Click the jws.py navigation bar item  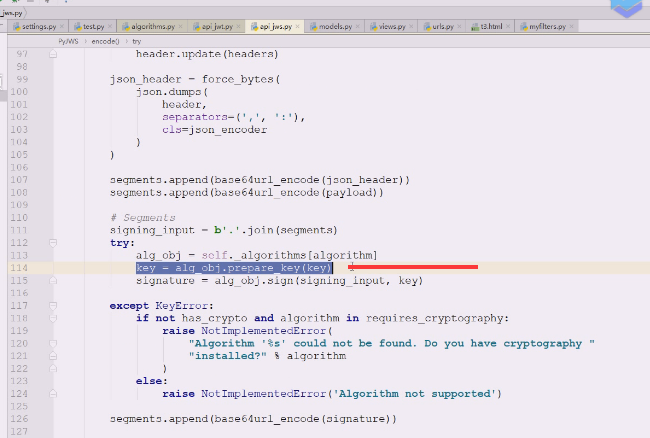(x=12, y=13)
